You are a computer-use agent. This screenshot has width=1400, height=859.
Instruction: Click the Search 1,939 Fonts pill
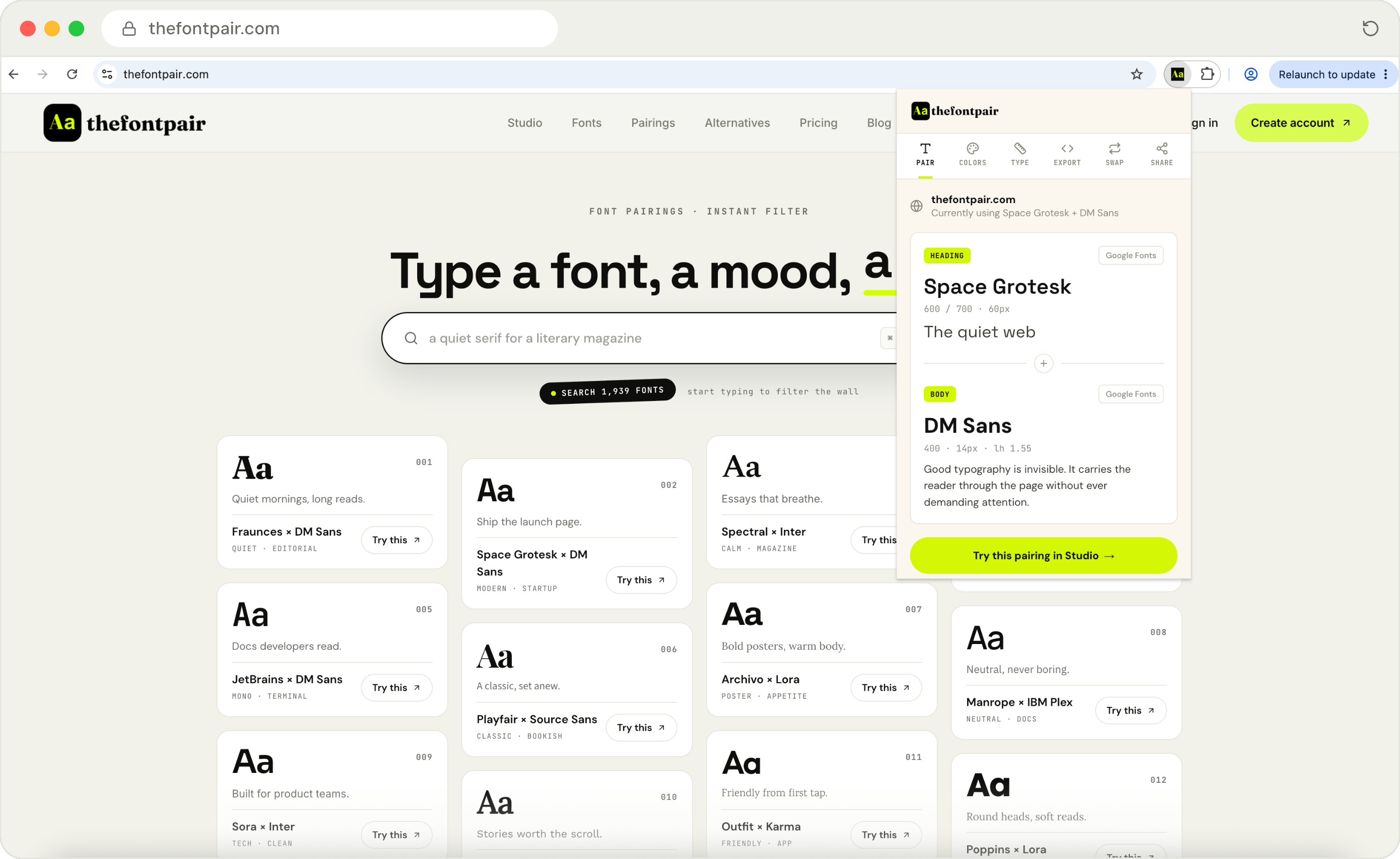point(607,392)
